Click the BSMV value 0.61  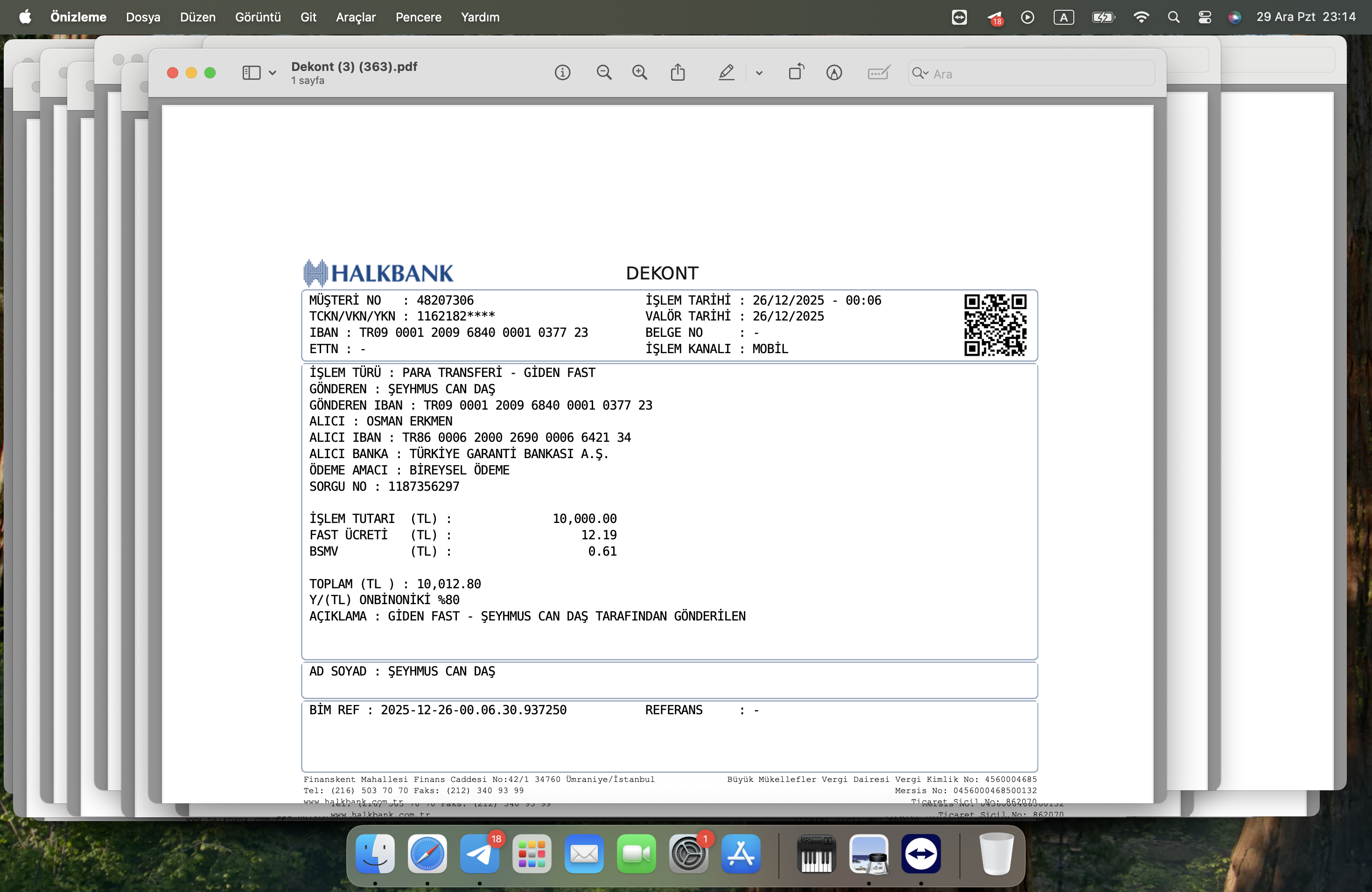[x=602, y=551]
